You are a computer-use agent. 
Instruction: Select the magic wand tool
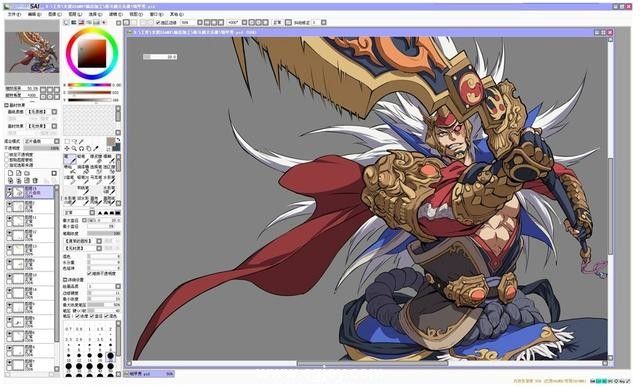pyautogui.click(x=82, y=141)
